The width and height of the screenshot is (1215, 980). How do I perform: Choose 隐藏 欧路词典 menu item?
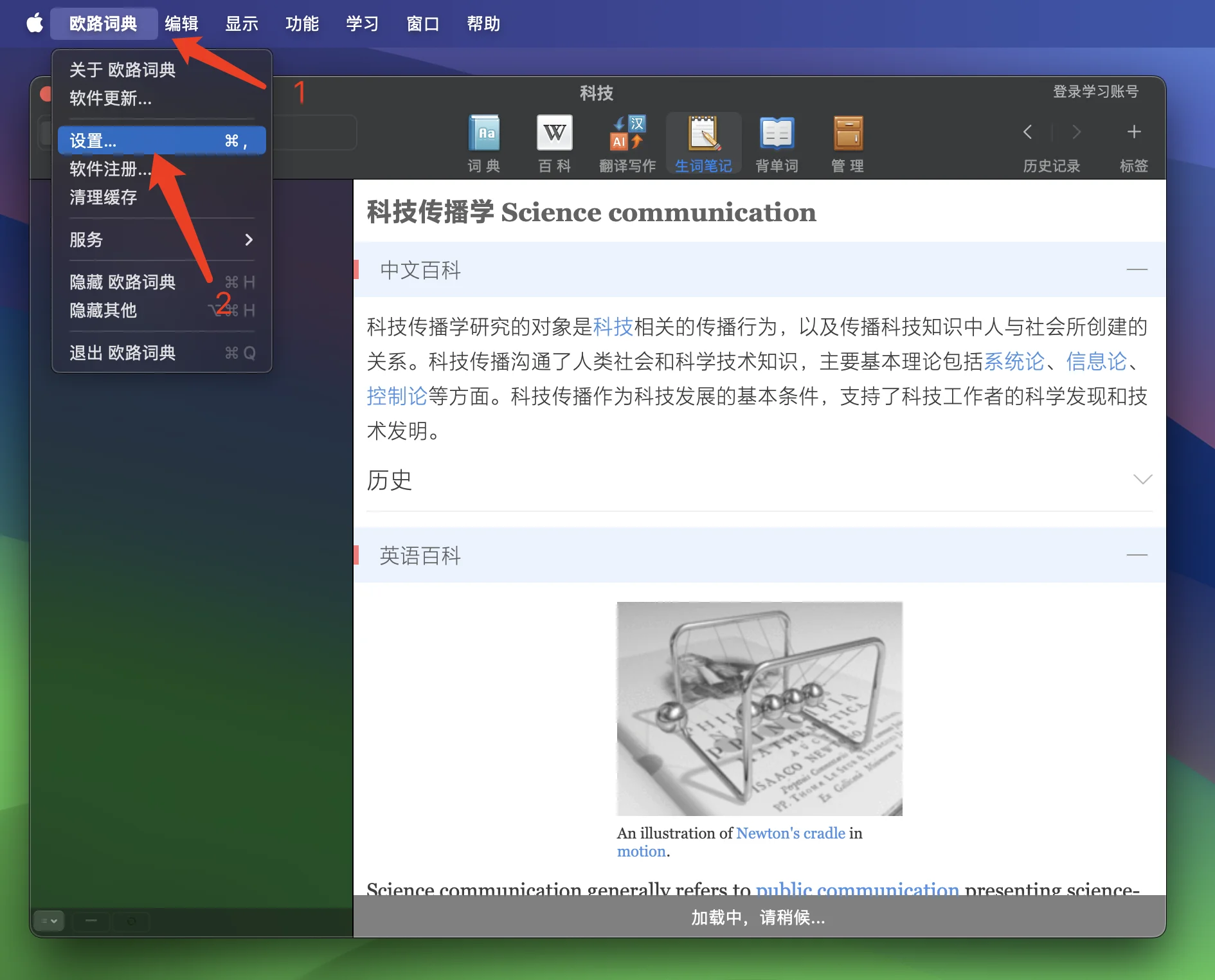(x=162, y=282)
